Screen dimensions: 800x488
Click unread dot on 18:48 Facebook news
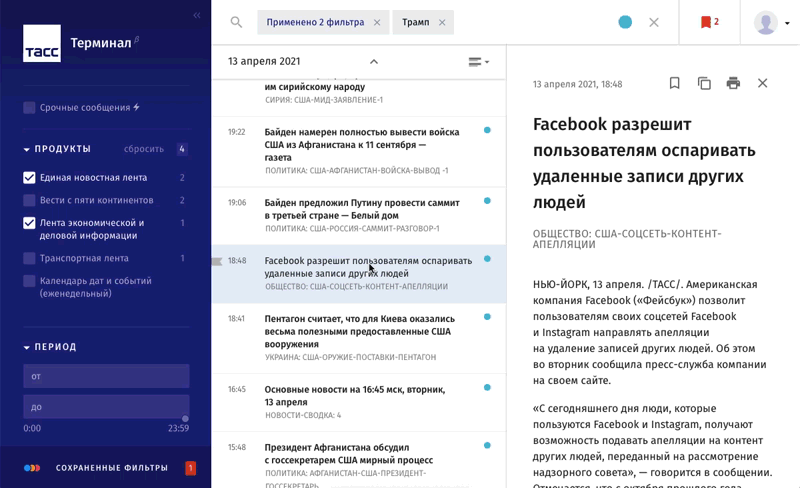click(x=487, y=259)
